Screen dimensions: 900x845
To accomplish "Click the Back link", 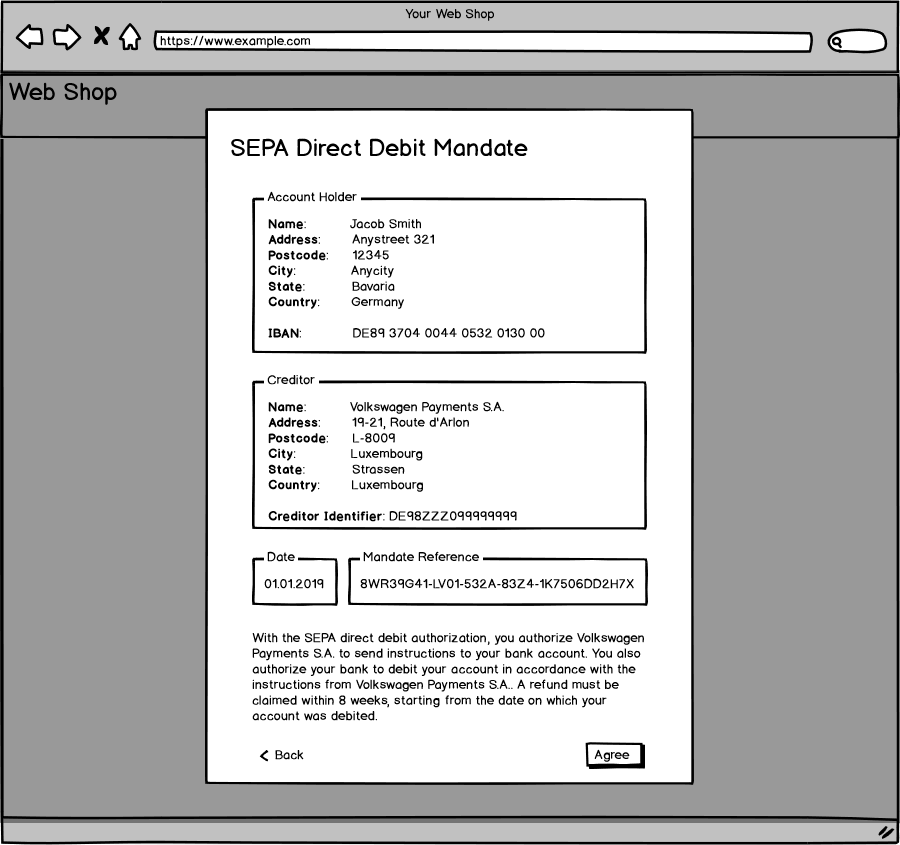I will pyautogui.click(x=281, y=755).
